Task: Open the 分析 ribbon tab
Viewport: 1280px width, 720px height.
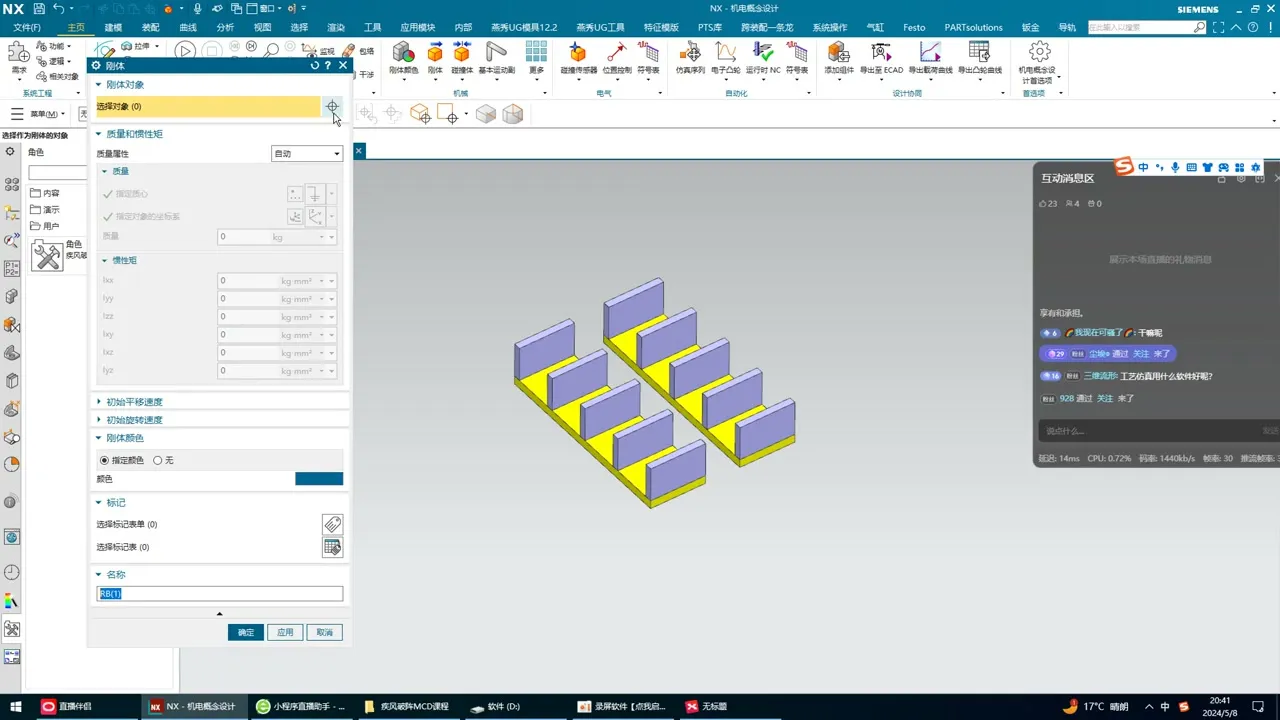Action: click(225, 27)
